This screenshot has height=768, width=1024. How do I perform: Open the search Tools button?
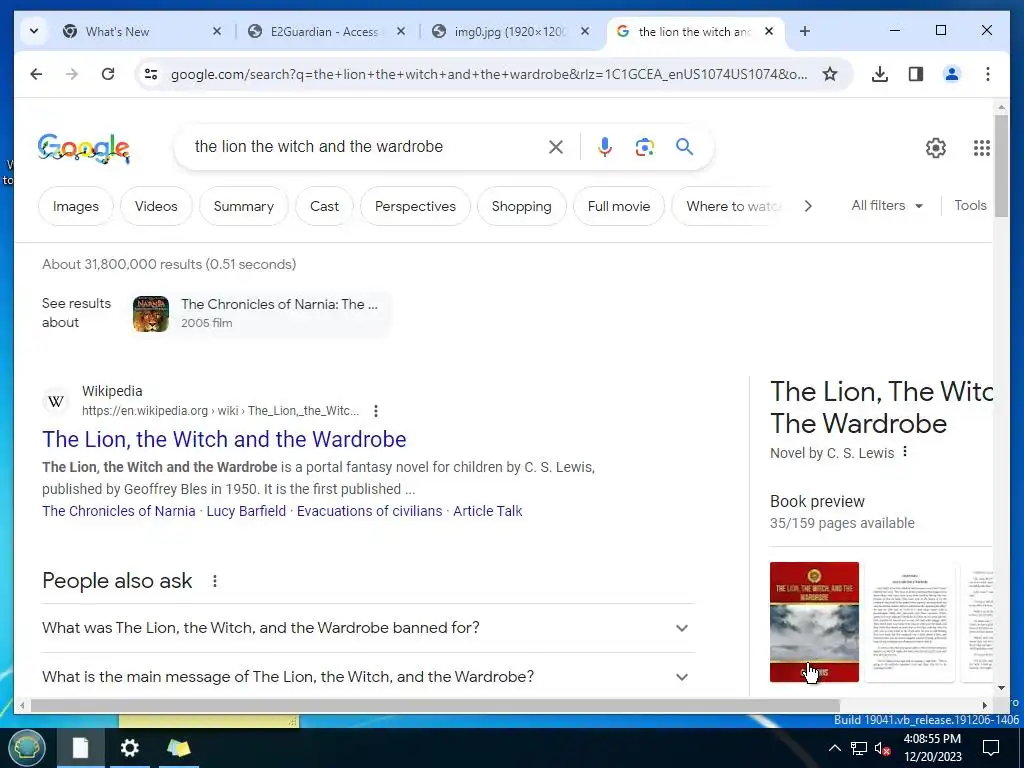970,206
